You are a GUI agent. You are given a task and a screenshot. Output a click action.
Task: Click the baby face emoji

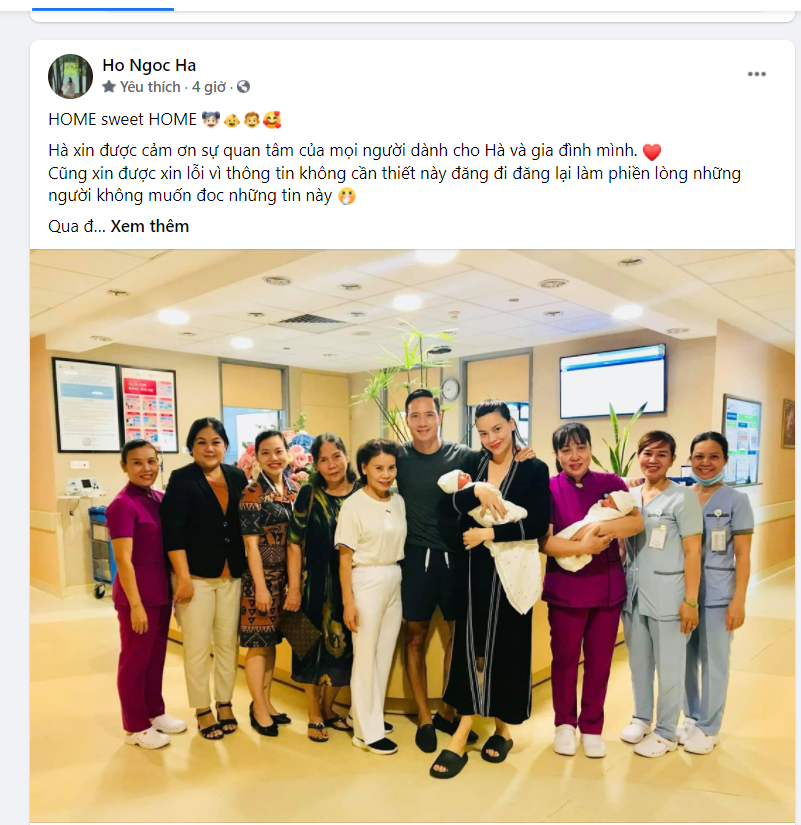tap(232, 120)
